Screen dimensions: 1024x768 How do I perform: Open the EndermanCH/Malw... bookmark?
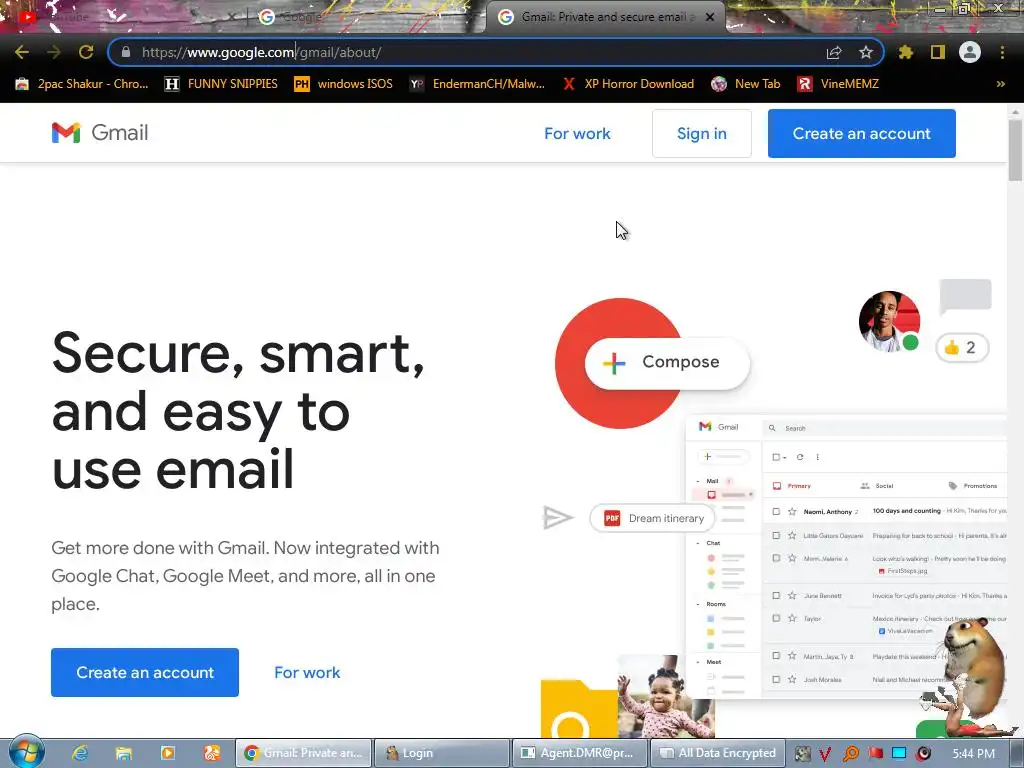tap(477, 84)
